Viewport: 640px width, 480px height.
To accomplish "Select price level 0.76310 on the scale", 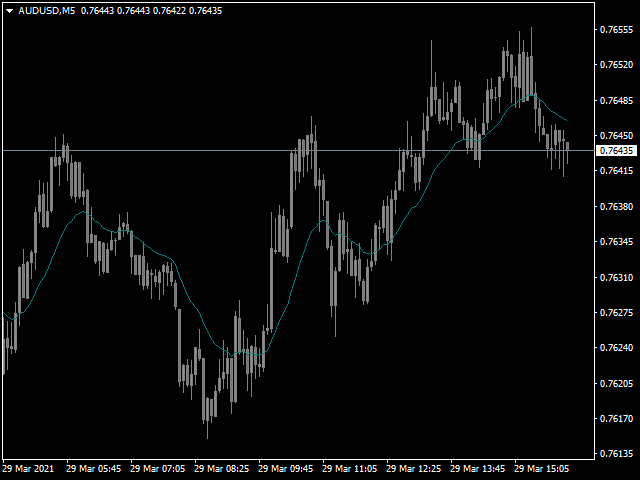I will [616, 277].
